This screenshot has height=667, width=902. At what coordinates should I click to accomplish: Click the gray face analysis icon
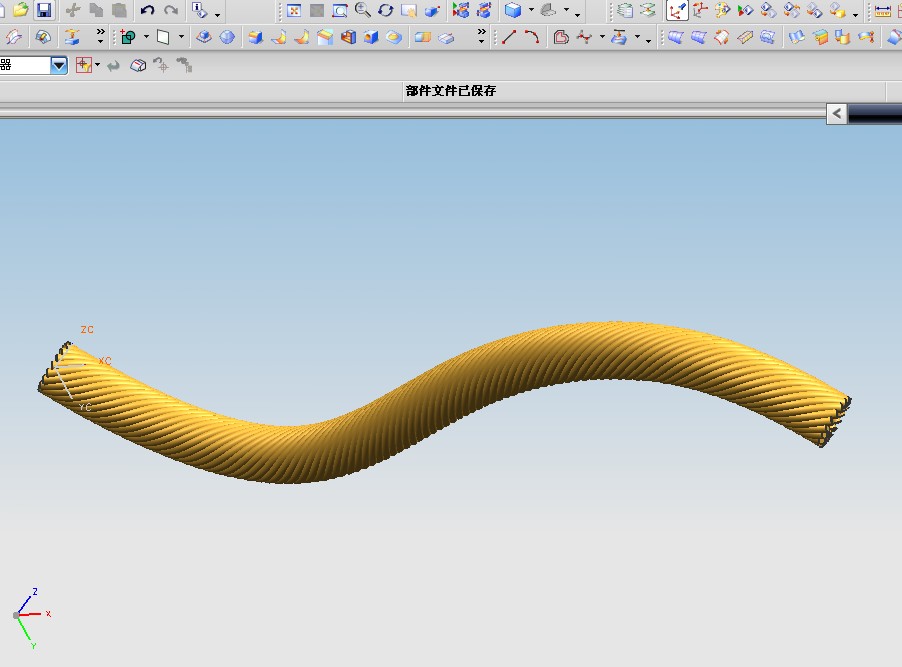click(x=548, y=10)
